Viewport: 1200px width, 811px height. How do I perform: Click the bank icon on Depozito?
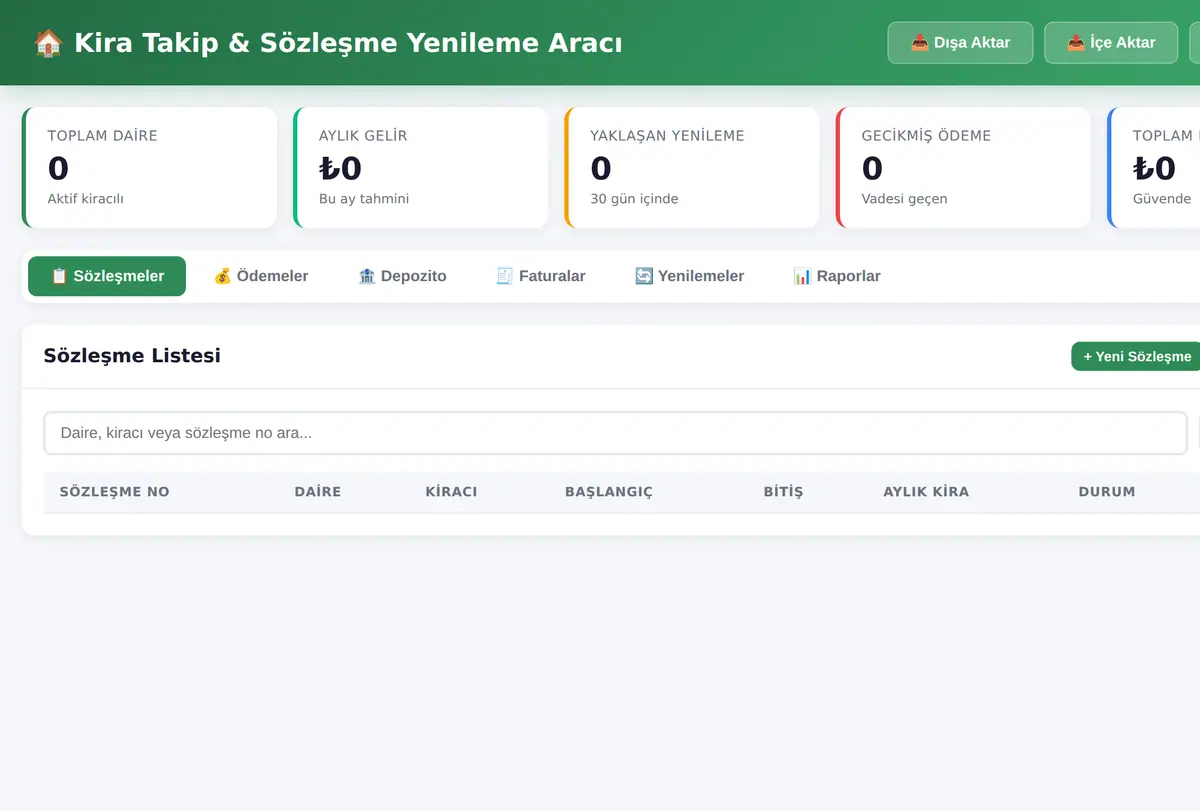367,276
